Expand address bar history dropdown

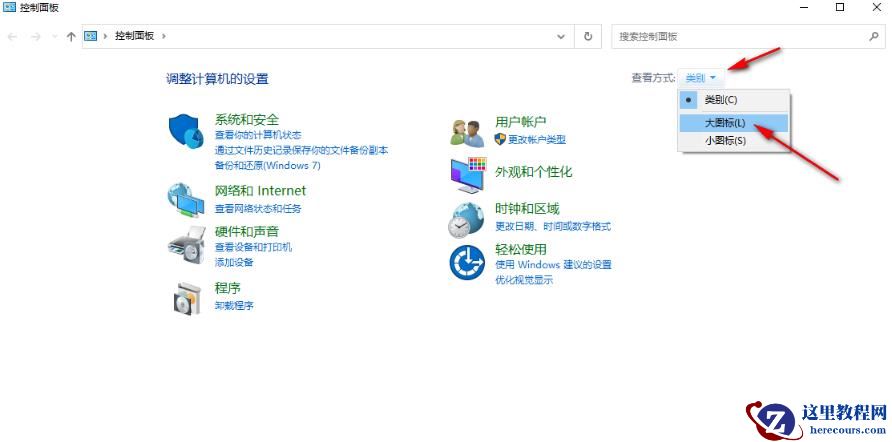(x=561, y=36)
